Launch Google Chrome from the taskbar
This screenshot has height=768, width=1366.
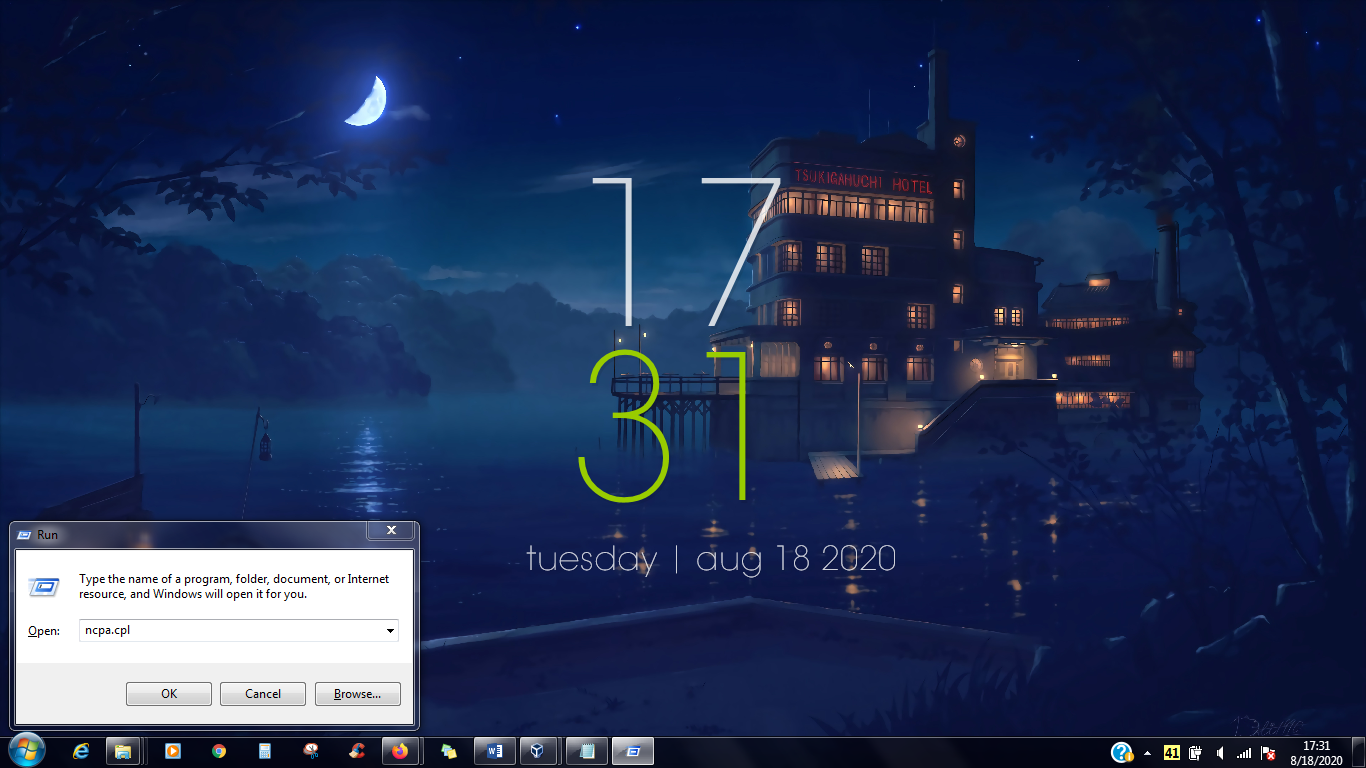[219, 751]
